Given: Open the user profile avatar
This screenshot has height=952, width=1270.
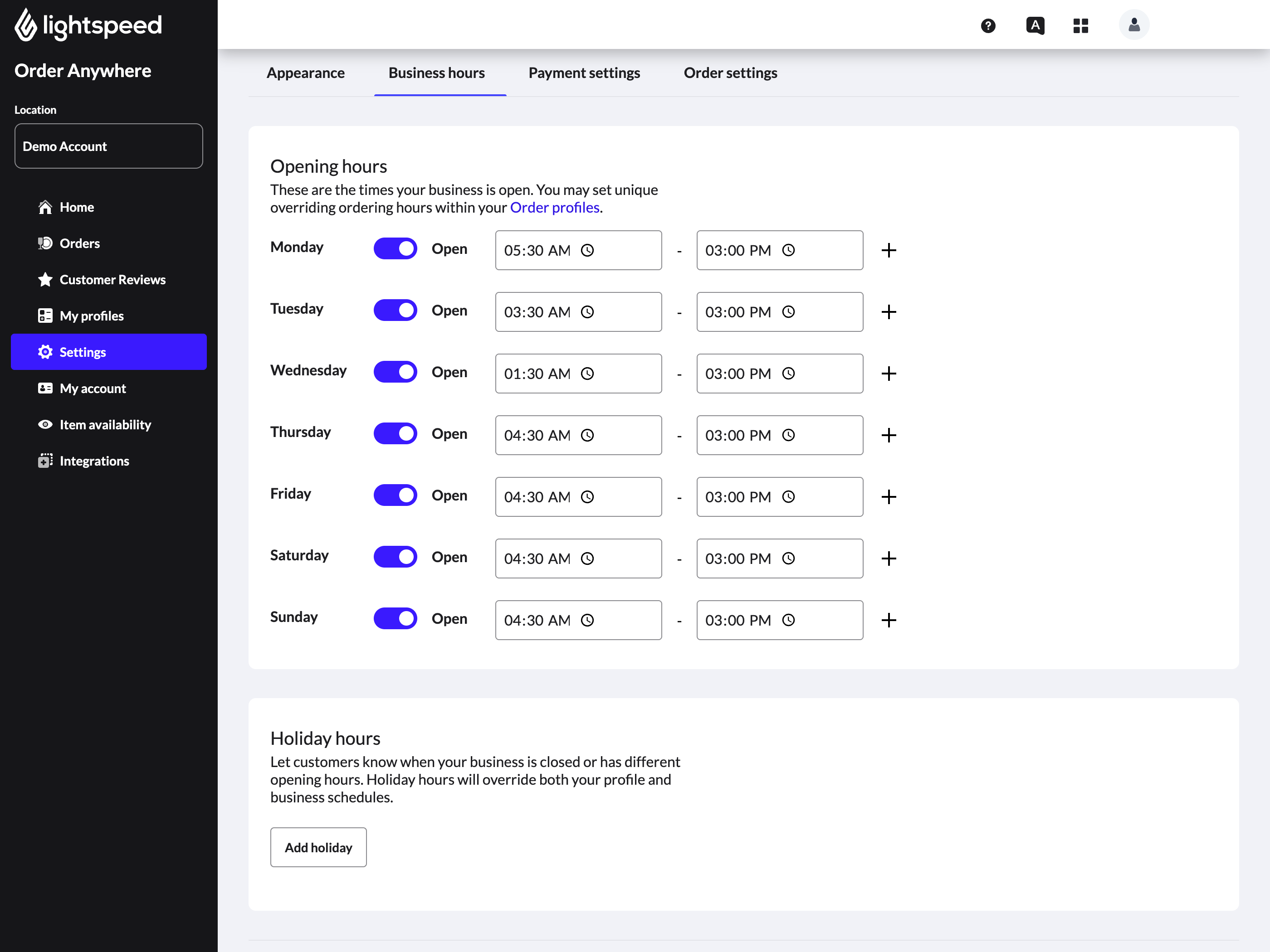Looking at the screenshot, I should [1133, 25].
